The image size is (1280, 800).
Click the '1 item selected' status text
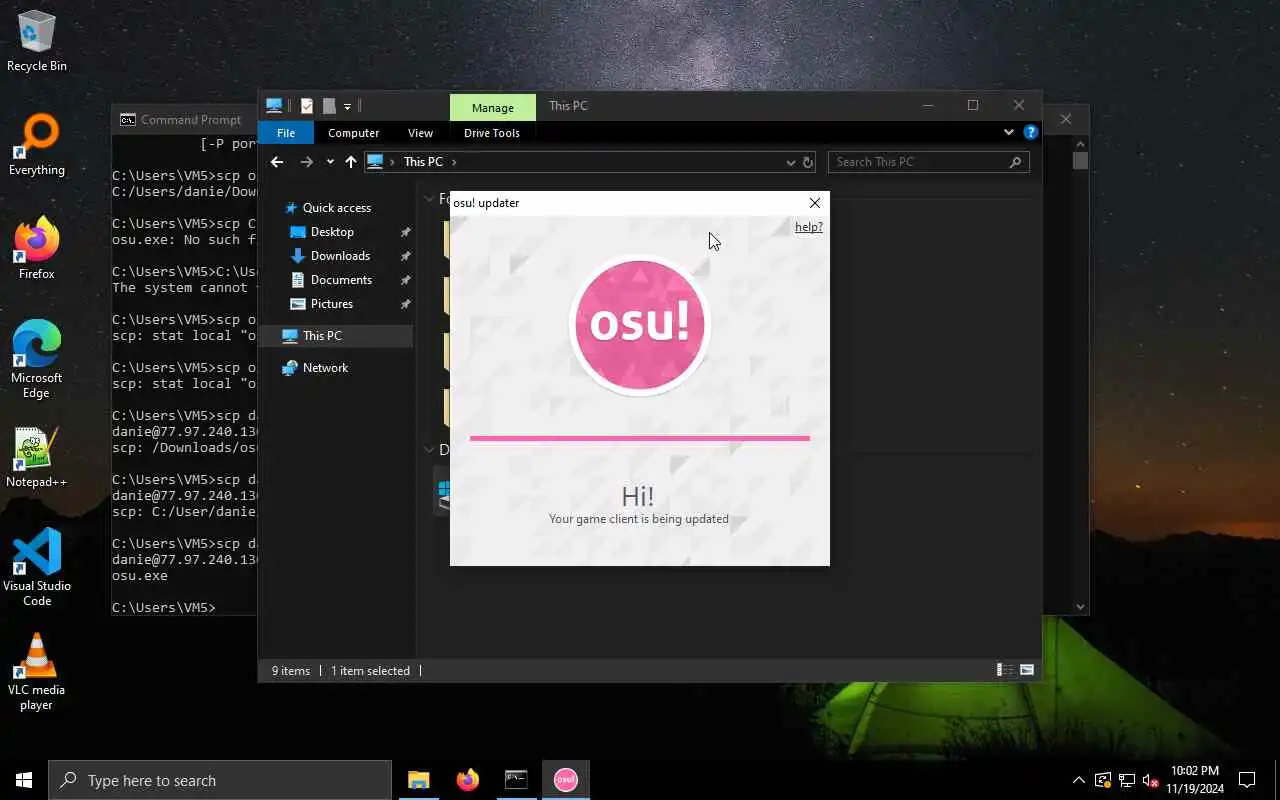click(x=370, y=671)
